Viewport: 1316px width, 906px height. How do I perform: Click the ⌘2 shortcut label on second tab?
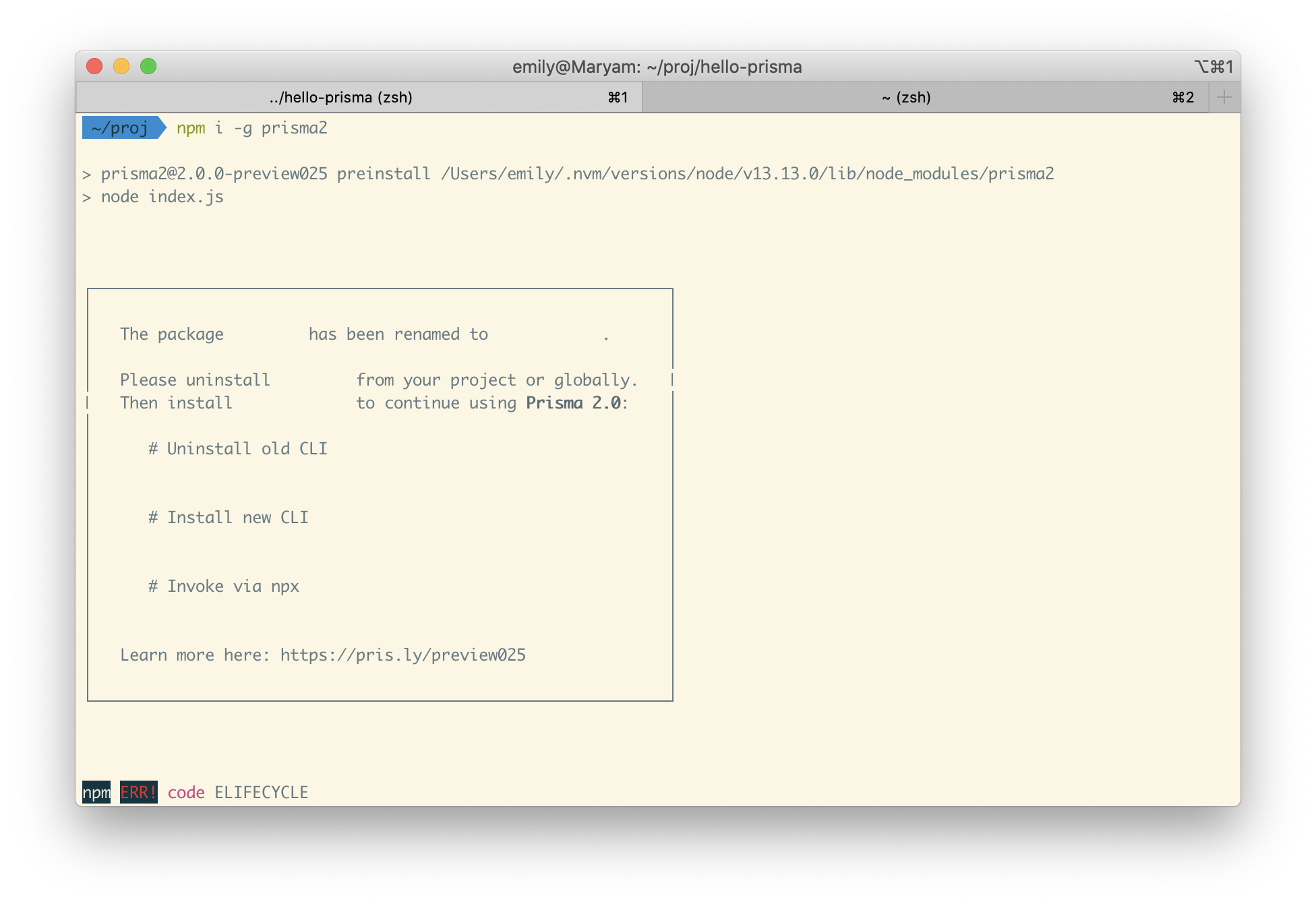1184,97
